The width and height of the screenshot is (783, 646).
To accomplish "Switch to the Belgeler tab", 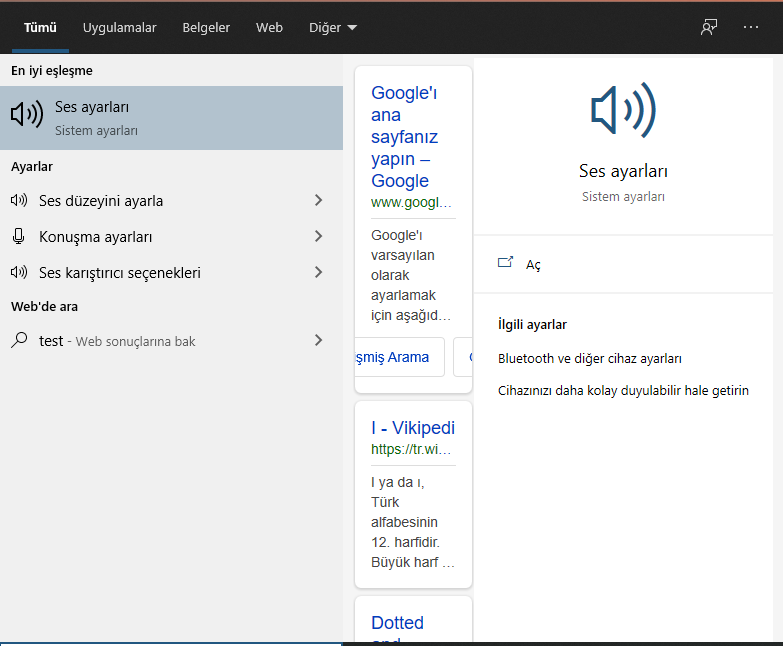I will 206,28.
